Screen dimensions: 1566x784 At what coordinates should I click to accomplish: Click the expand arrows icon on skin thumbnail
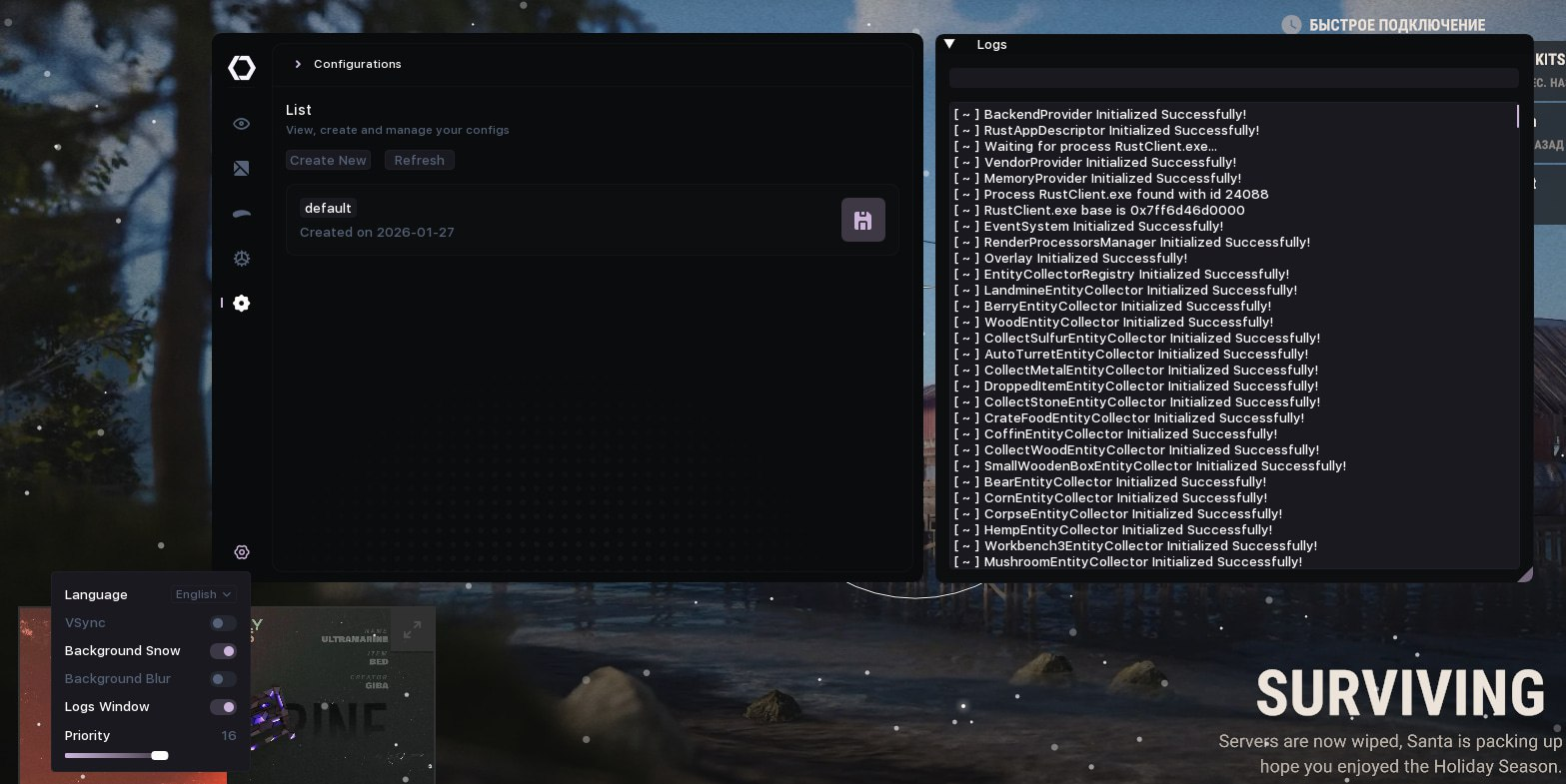point(412,630)
